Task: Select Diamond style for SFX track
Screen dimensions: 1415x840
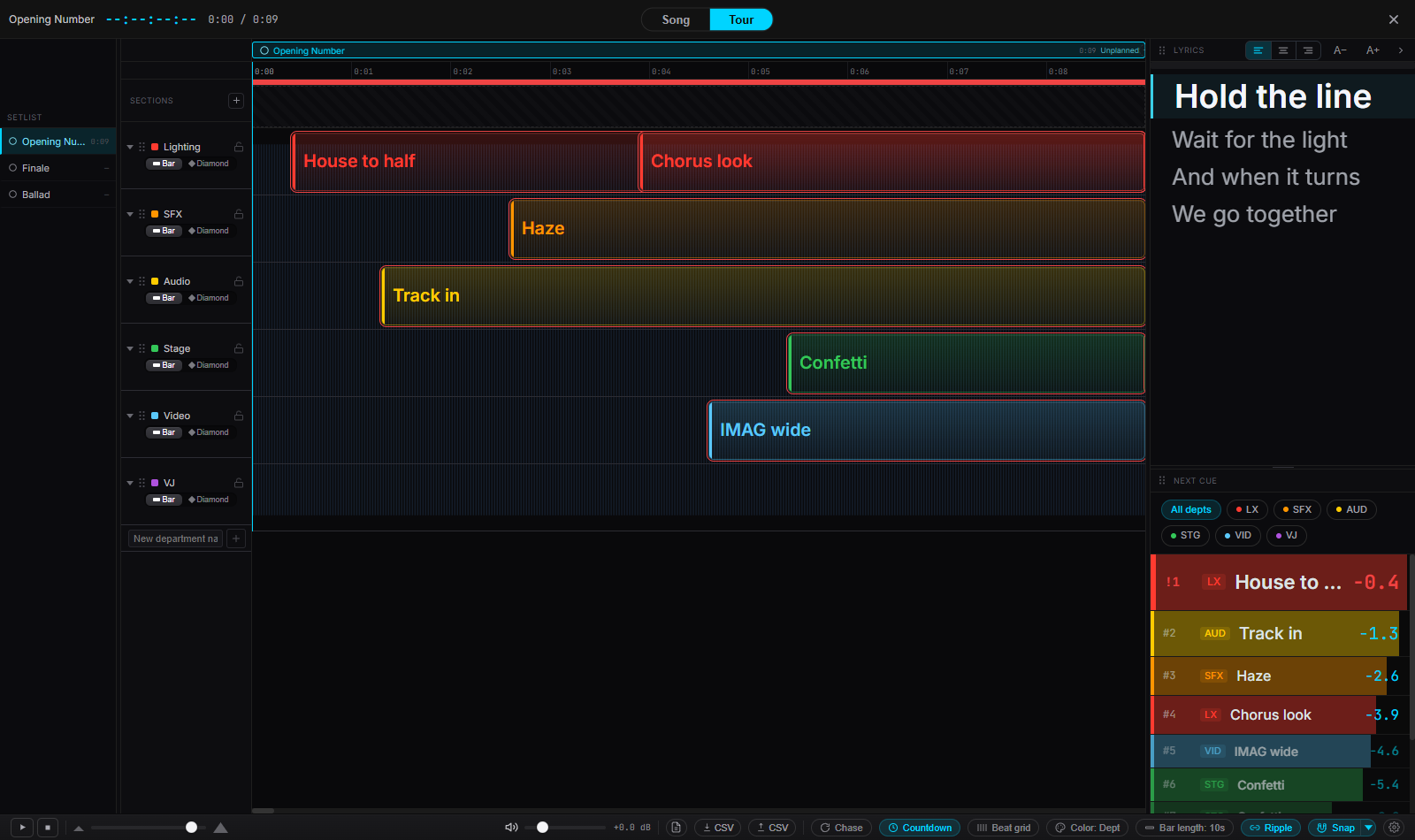Action: click(209, 231)
